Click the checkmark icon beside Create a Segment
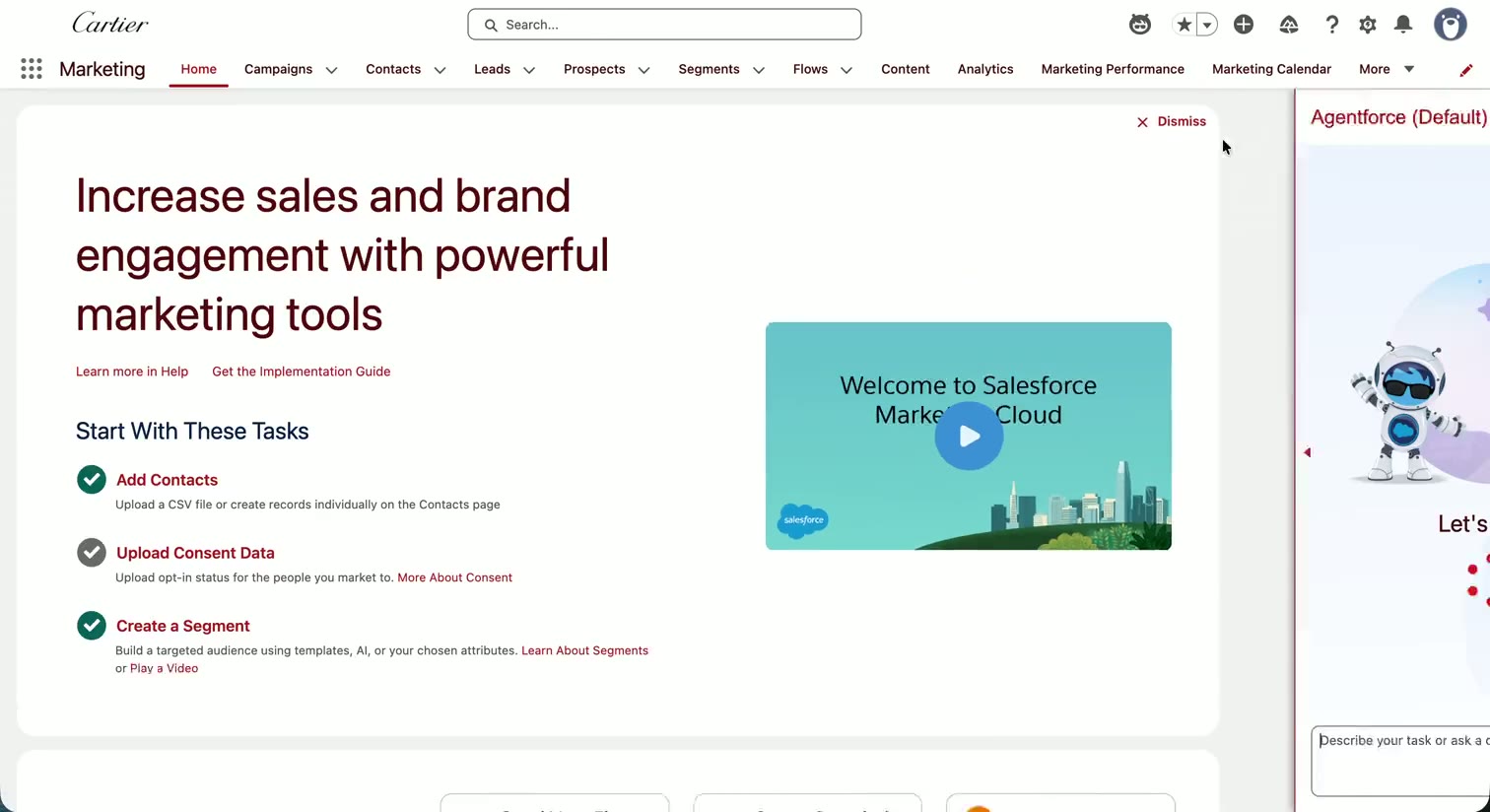The height and width of the screenshot is (812, 1490). coord(92,626)
